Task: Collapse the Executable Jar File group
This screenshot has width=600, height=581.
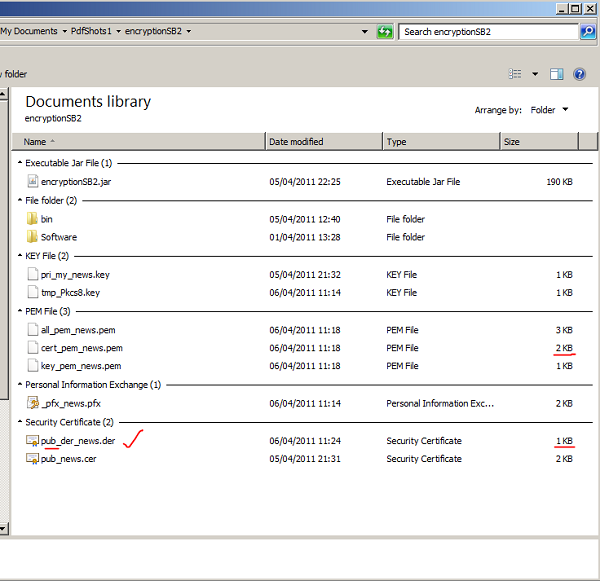Action: [x=20, y=163]
